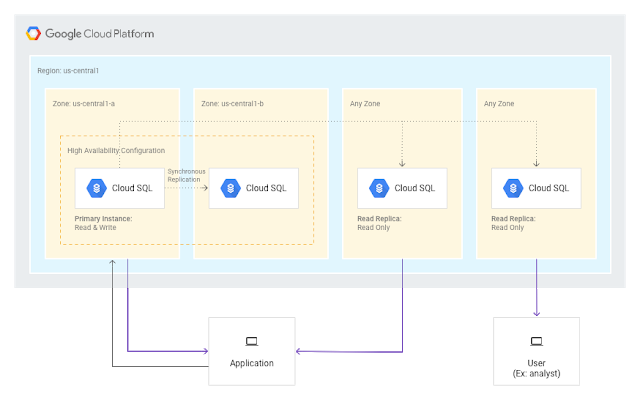Image resolution: width=640 pixels, height=400 pixels.
Task: Click the Region: us-central1 label
Action: [68, 71]
